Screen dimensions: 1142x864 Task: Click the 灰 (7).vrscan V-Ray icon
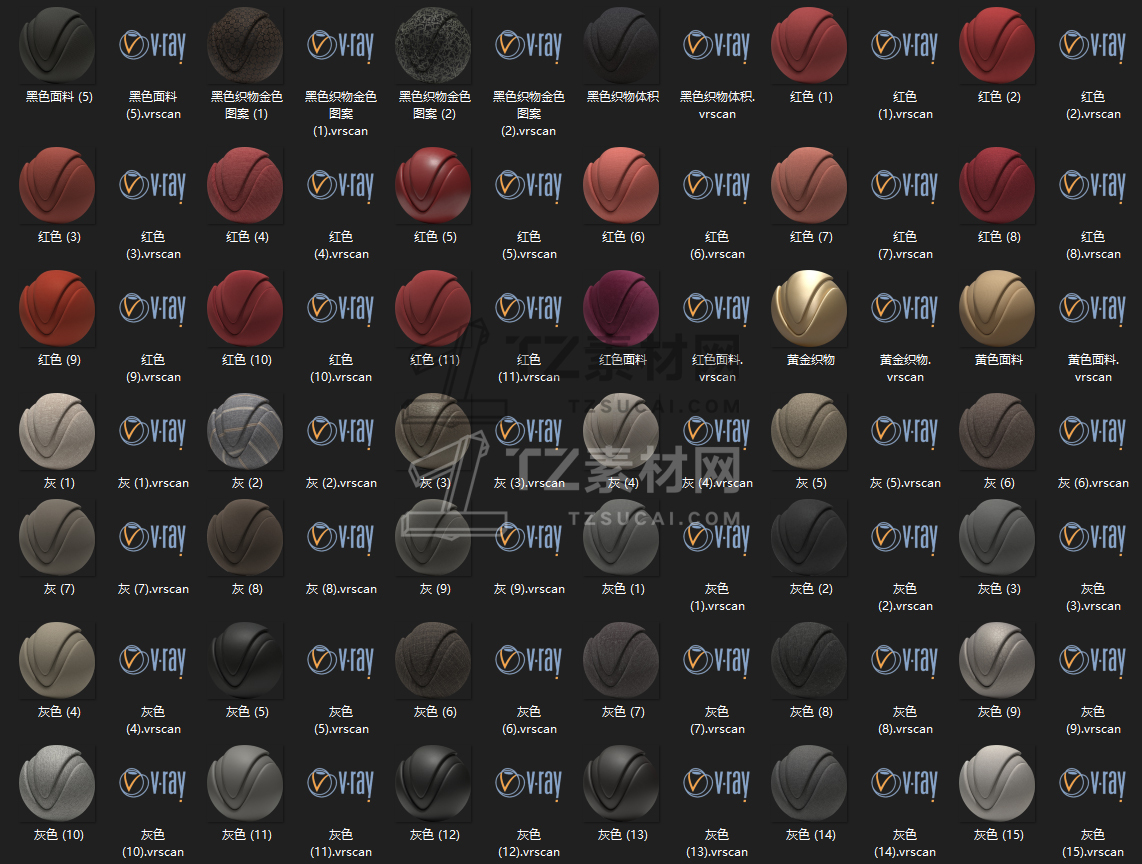(152, 537)
